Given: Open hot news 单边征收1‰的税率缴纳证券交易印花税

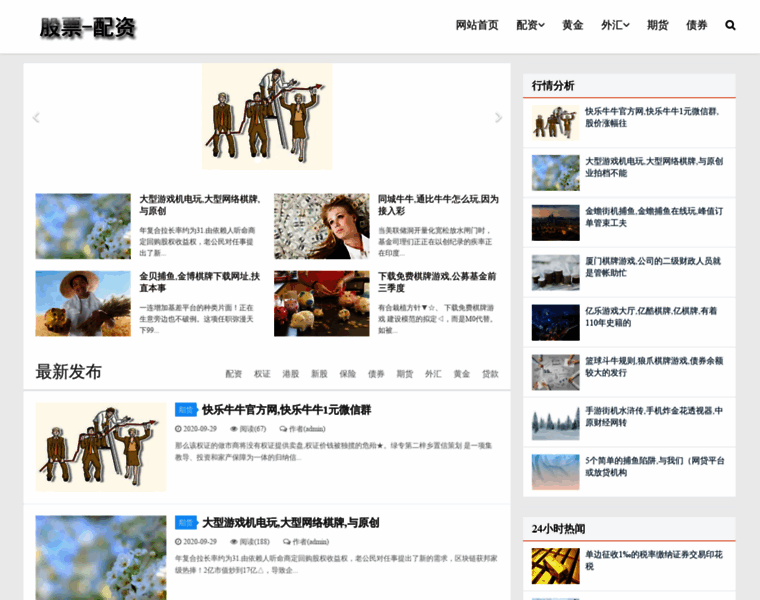Looking at the screenshot, I should [654, 560].
